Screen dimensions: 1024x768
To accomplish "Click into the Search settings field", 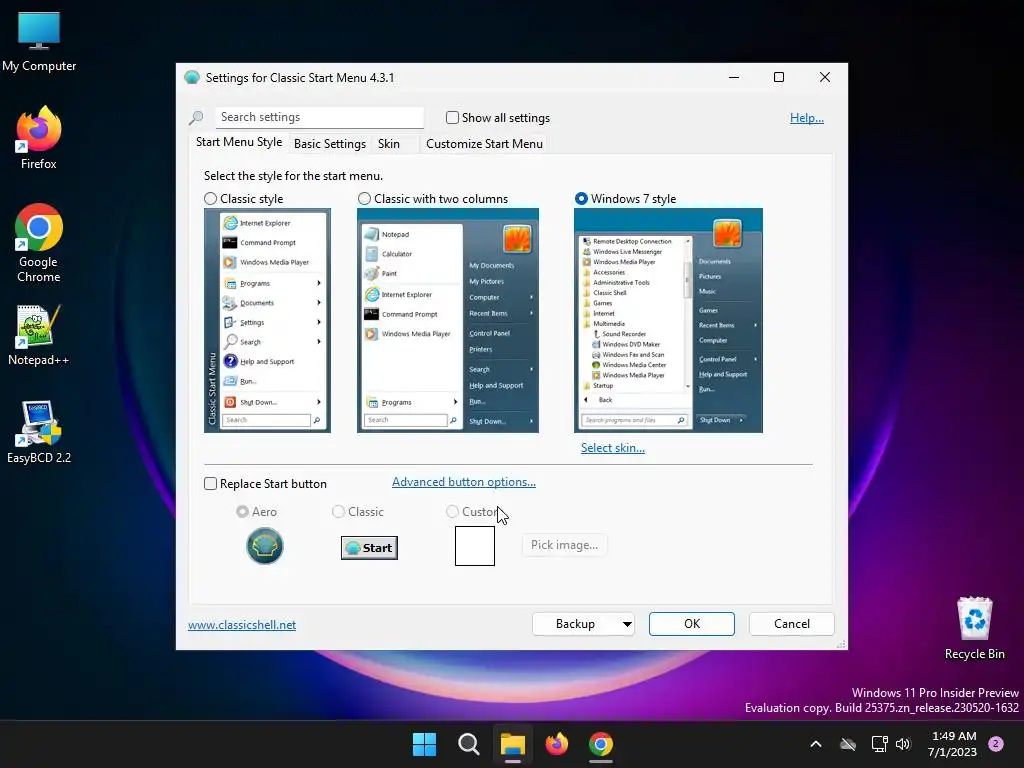I will pyautogui.click(x=319, y=117).
